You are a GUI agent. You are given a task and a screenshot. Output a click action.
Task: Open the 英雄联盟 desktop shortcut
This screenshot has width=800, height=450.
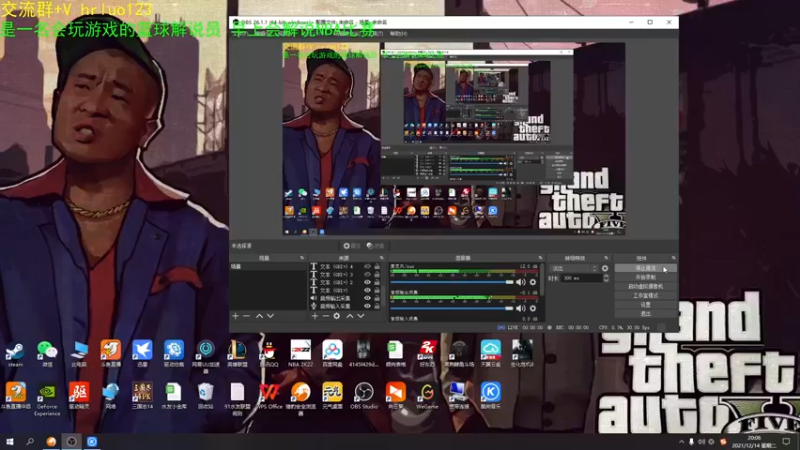pyautogui.click(x=237, y=354)
